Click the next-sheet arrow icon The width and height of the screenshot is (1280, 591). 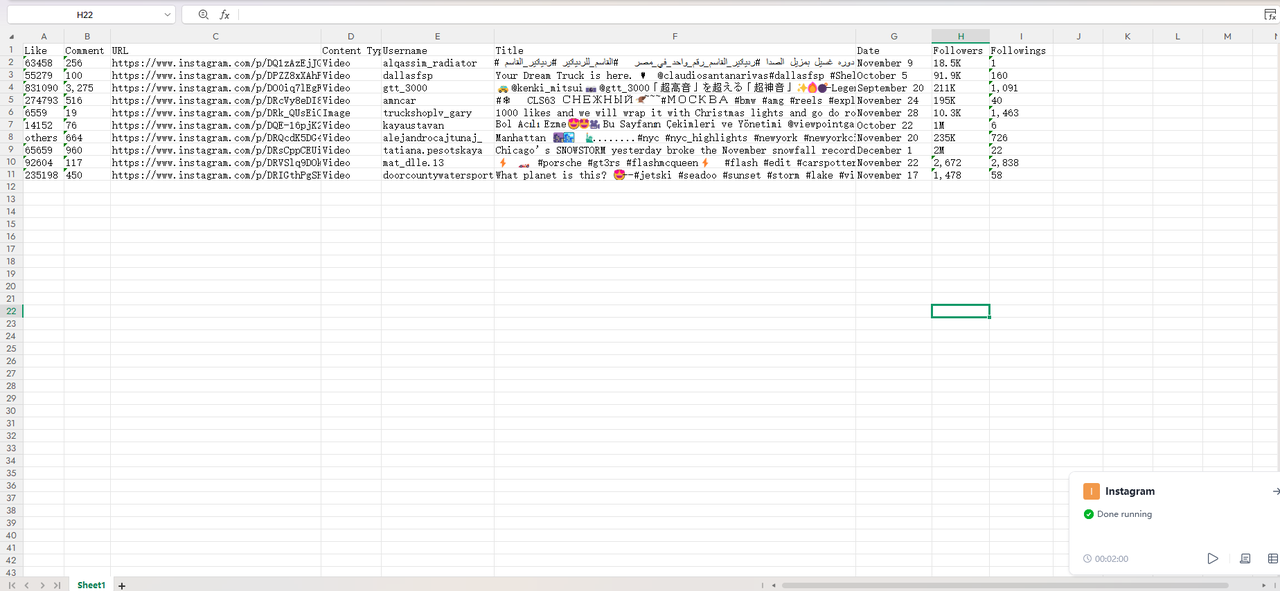point(40,585)
